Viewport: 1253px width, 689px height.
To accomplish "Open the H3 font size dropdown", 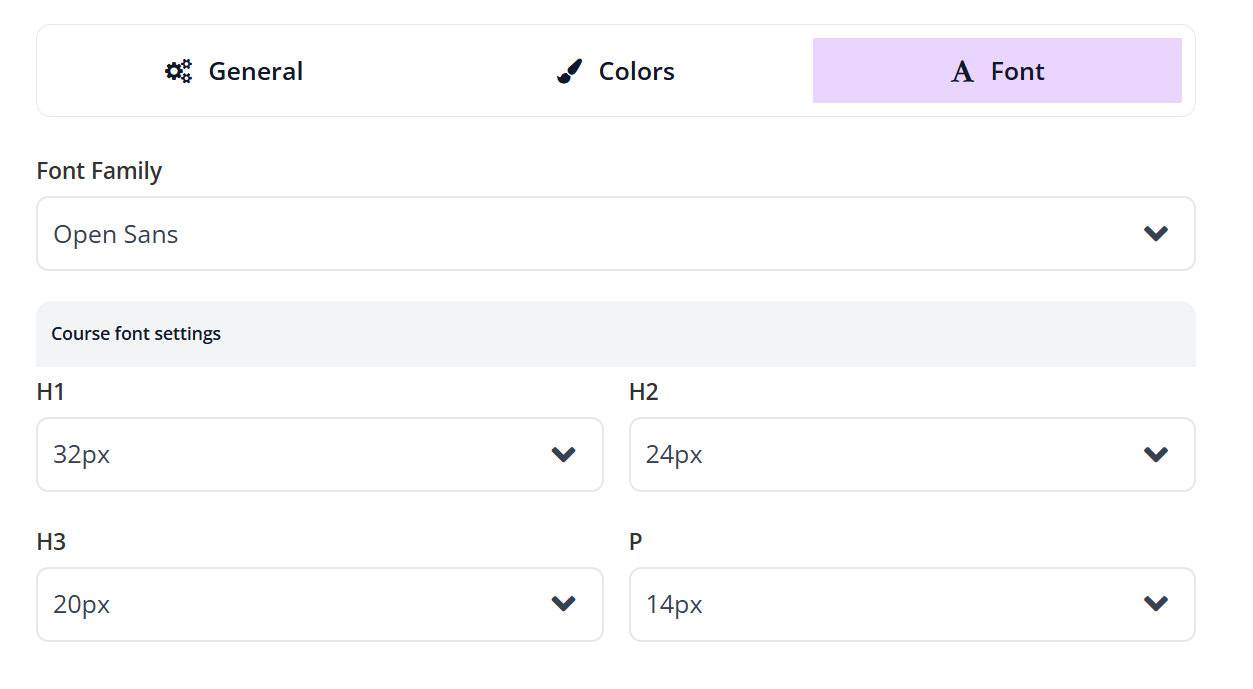I will (319, 604).
